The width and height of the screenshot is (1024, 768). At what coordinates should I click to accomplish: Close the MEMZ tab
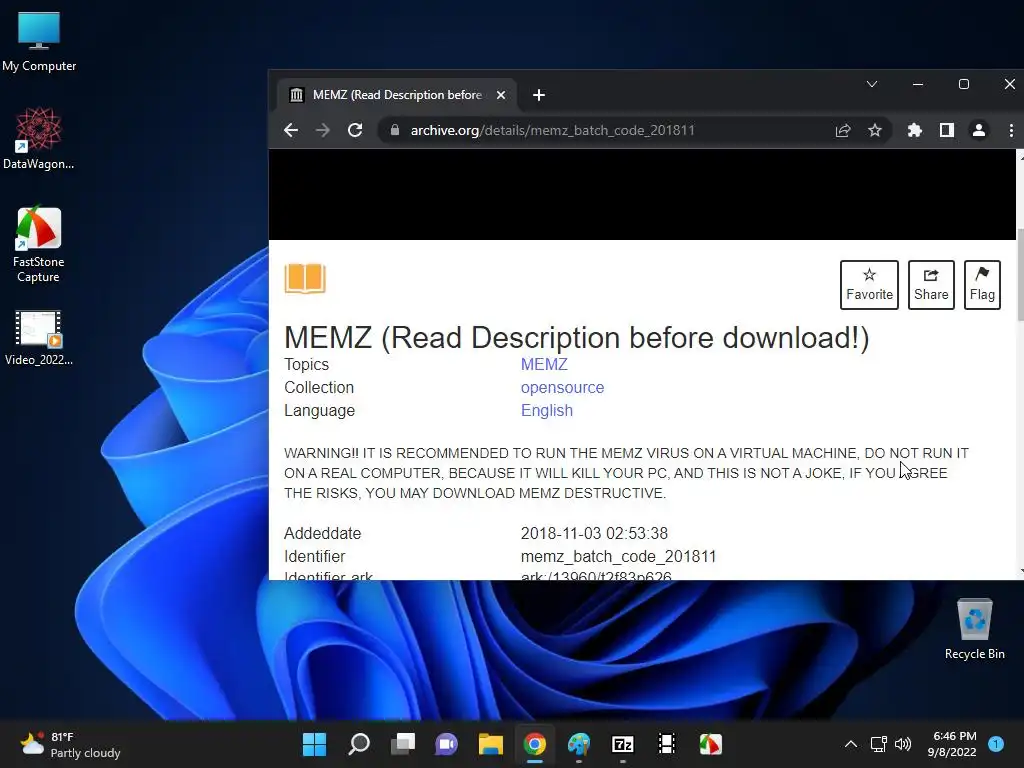click(501, 95)
